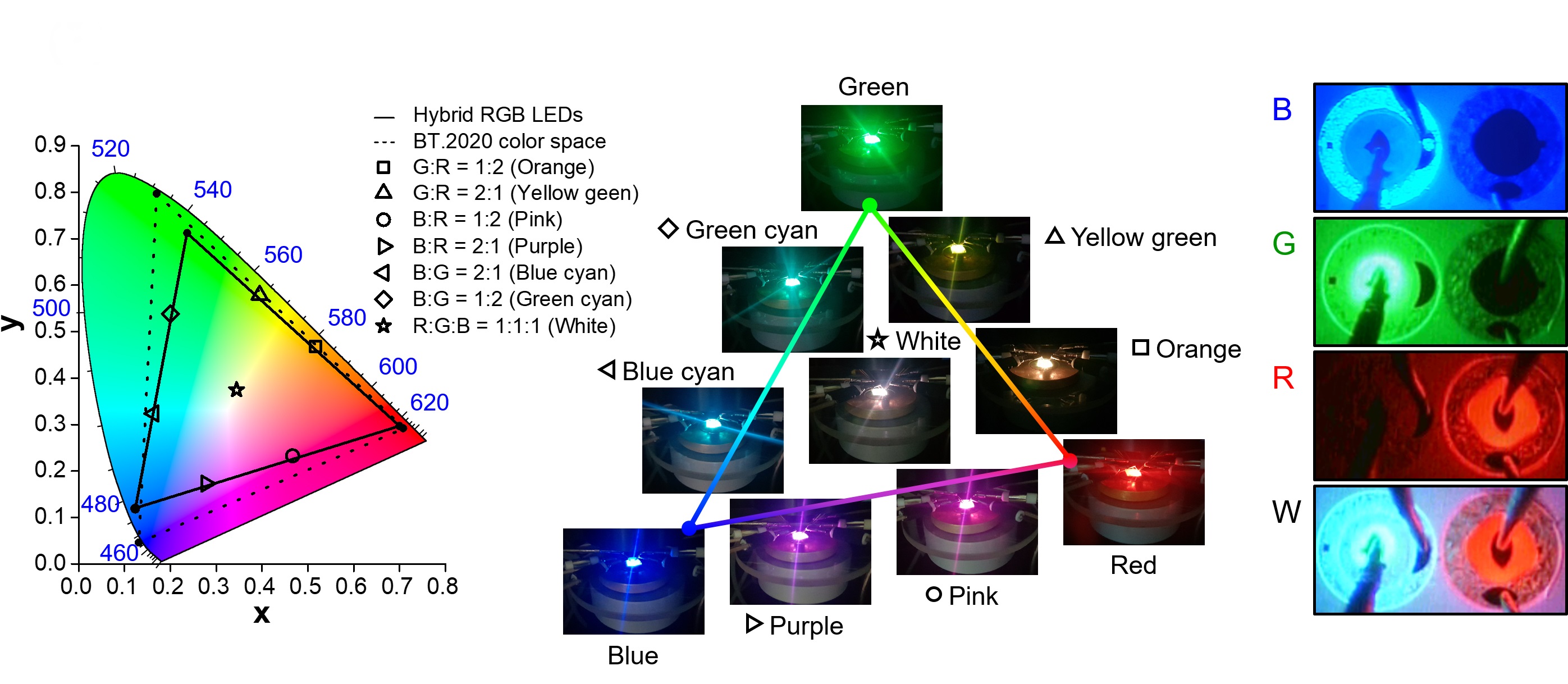Click the Orange square marker in legend
Viewport: 1568px width, 684px height.
point(374,167)
